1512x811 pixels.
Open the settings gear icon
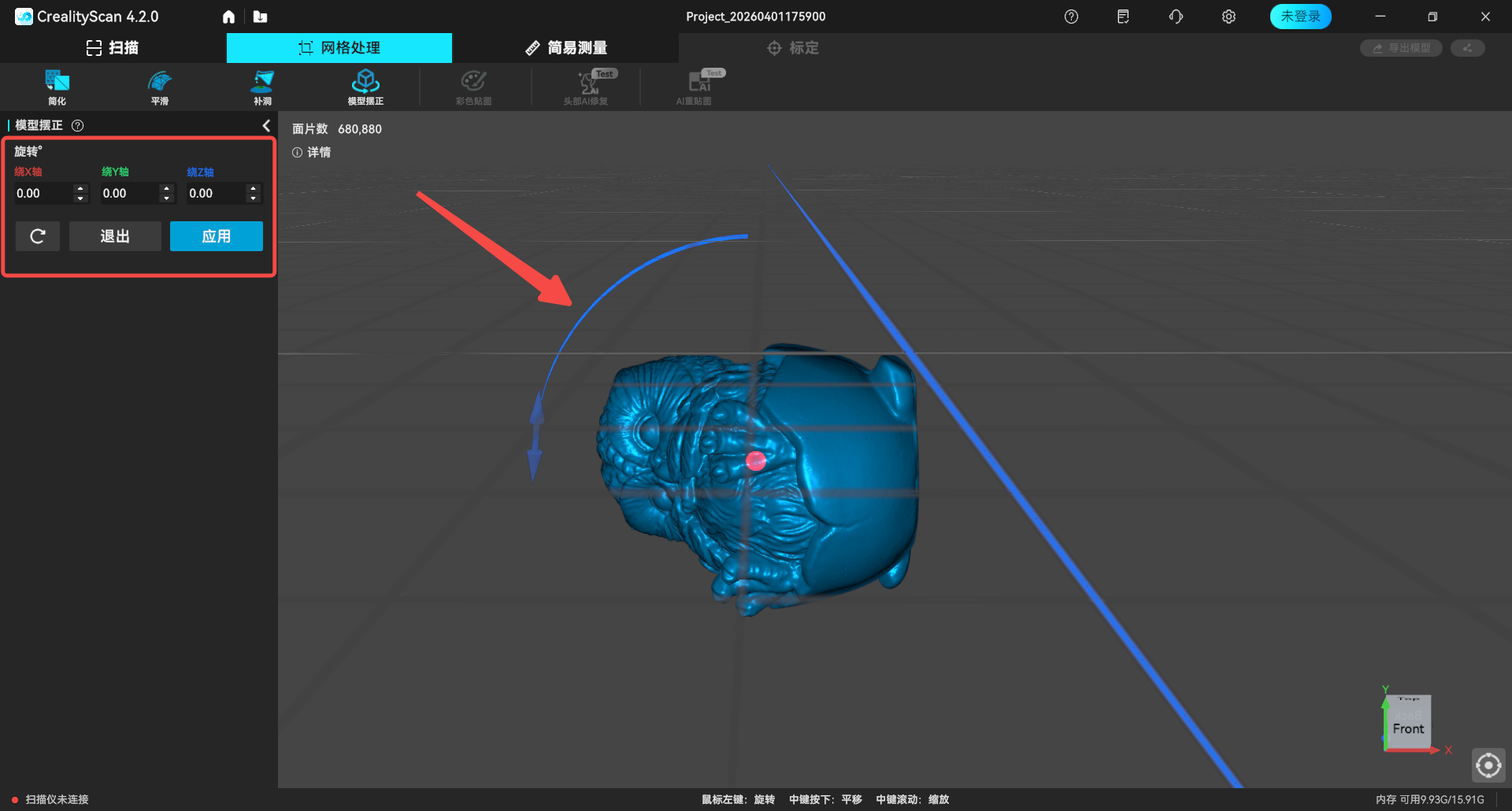[x=1228, y=17]
